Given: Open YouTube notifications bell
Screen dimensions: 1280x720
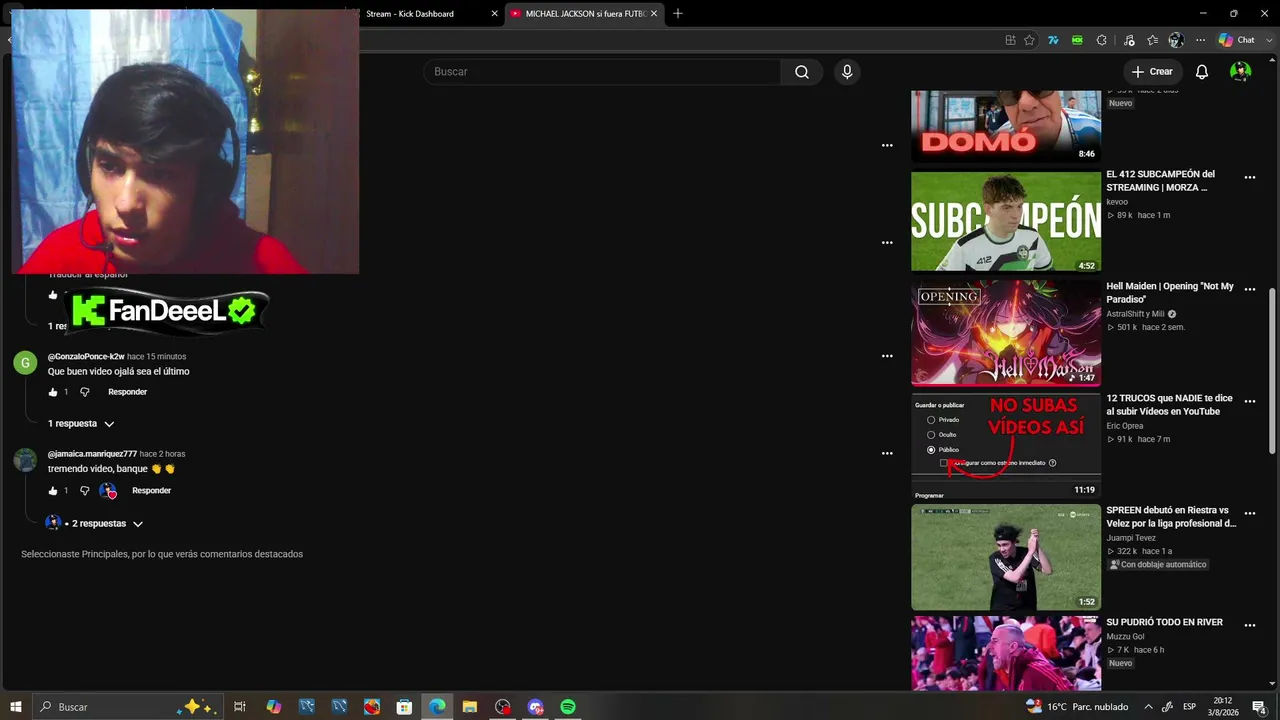Looking at the screenshot, I should pyautogui.click(x=1202, y=72).
